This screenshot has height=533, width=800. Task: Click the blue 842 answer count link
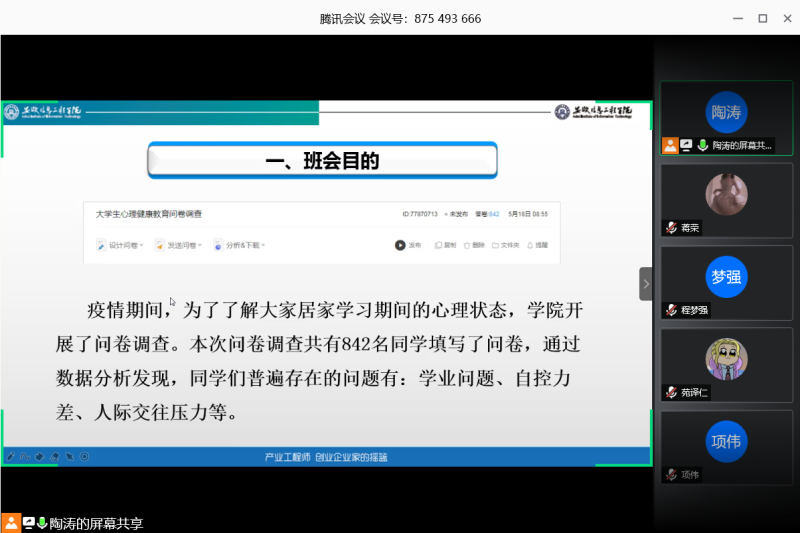pos(494,214)
